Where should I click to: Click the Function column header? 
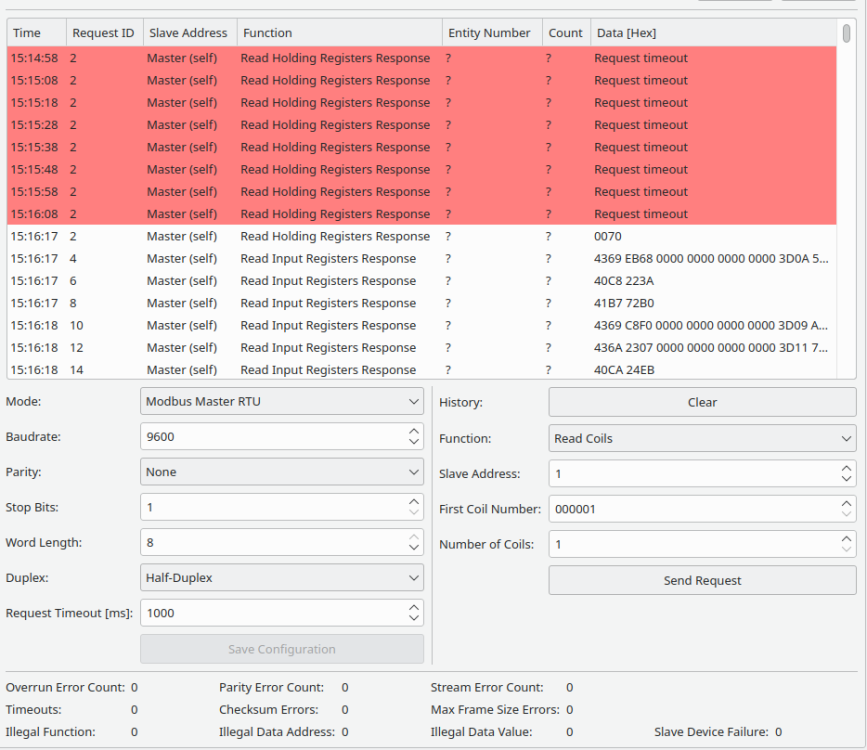tap(338, 33)
